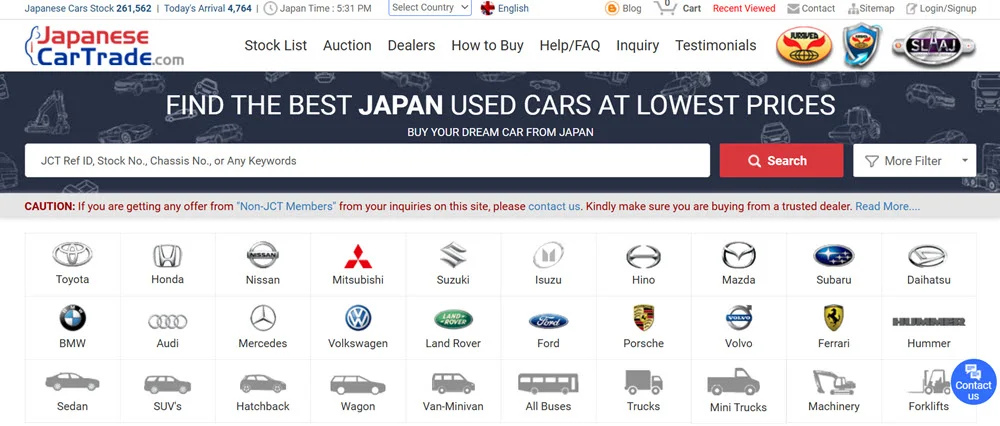View Hino vehicles via its logo
1000x426 pixels.
click(643, 256)
